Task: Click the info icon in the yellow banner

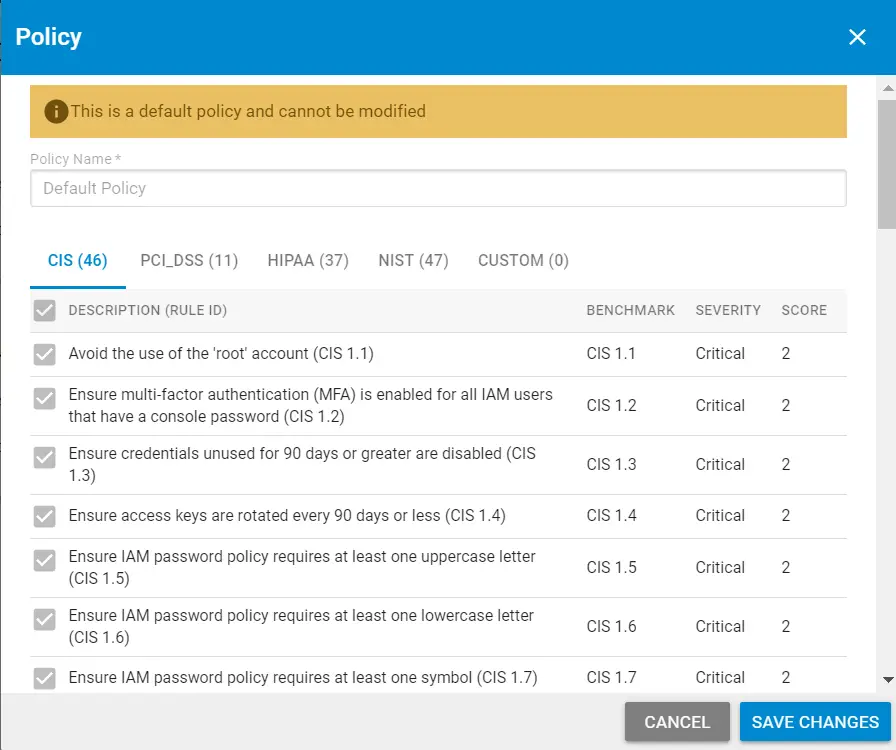Action: (x=56, y=111)
